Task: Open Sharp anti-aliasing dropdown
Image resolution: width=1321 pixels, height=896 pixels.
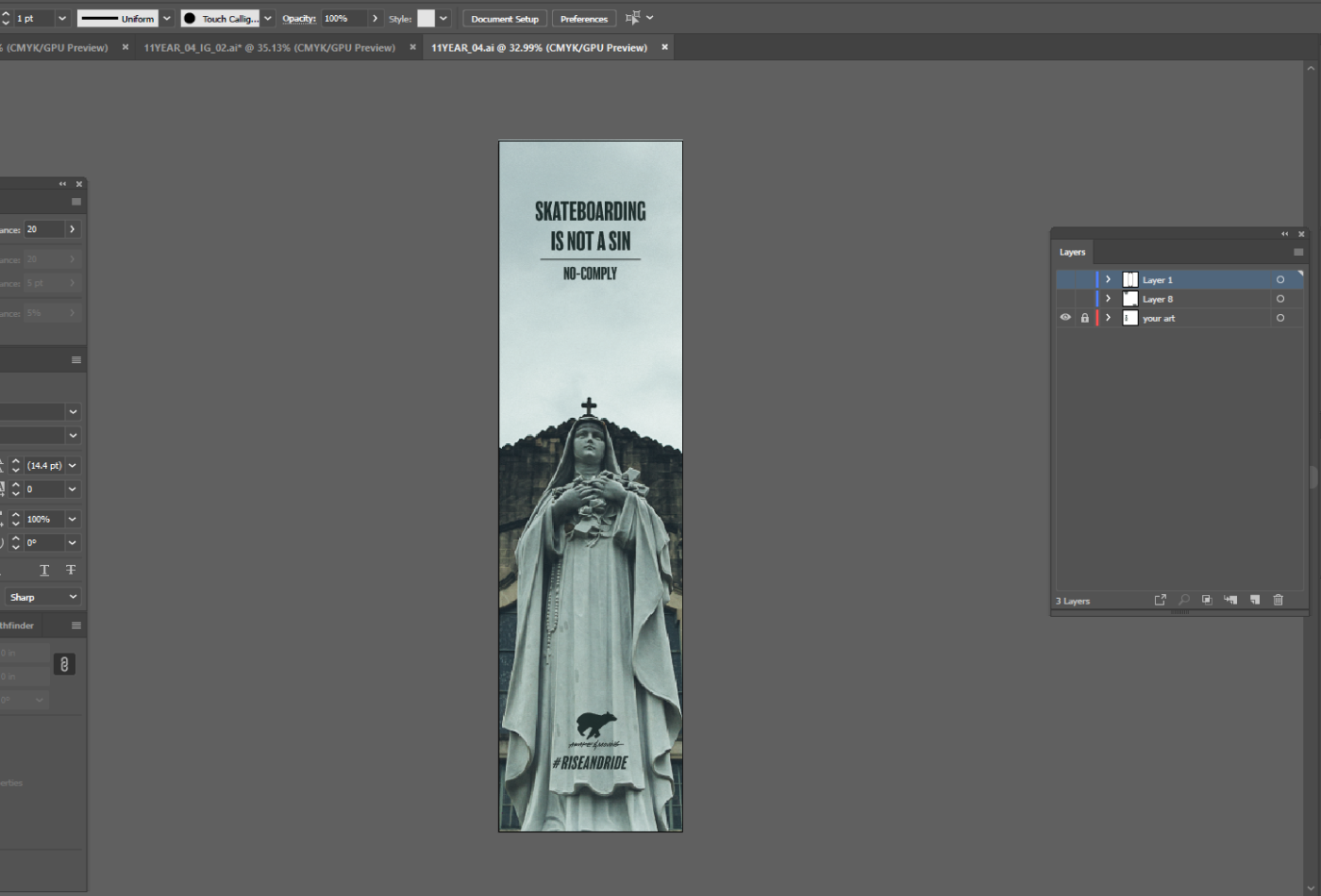Action: tap(42, 597)
